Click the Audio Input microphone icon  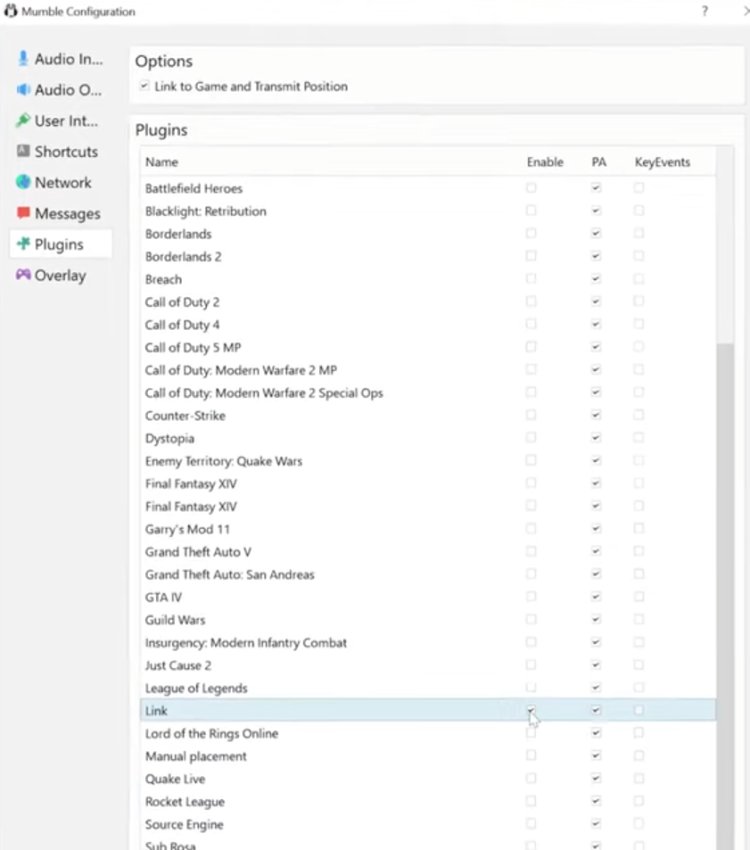tap(23, 59)
